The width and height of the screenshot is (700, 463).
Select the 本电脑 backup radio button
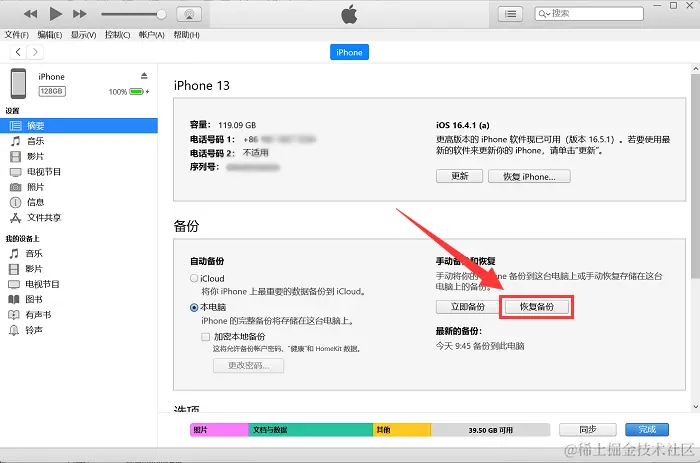194,307
